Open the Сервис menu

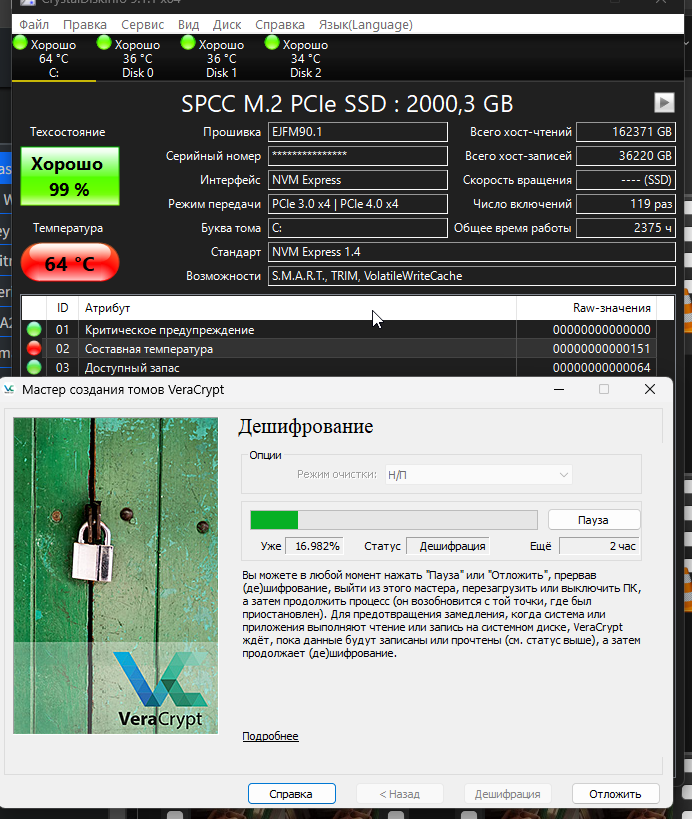[x=143, y=25]
